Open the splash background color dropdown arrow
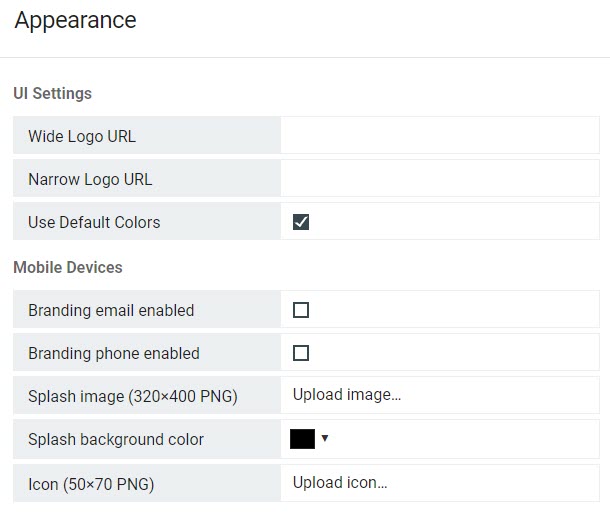The image size is (610, 515). click(x=325, y=438)
